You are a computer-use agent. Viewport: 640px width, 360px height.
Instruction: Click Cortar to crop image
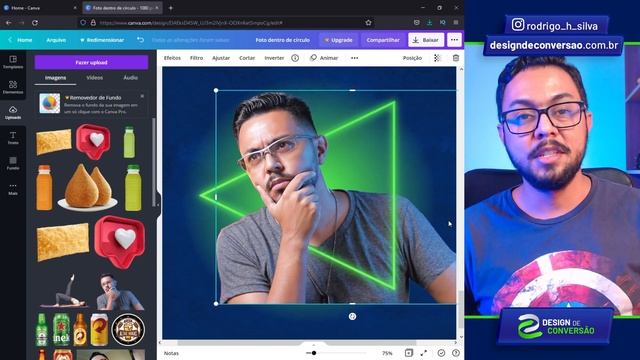coord(247,58)
